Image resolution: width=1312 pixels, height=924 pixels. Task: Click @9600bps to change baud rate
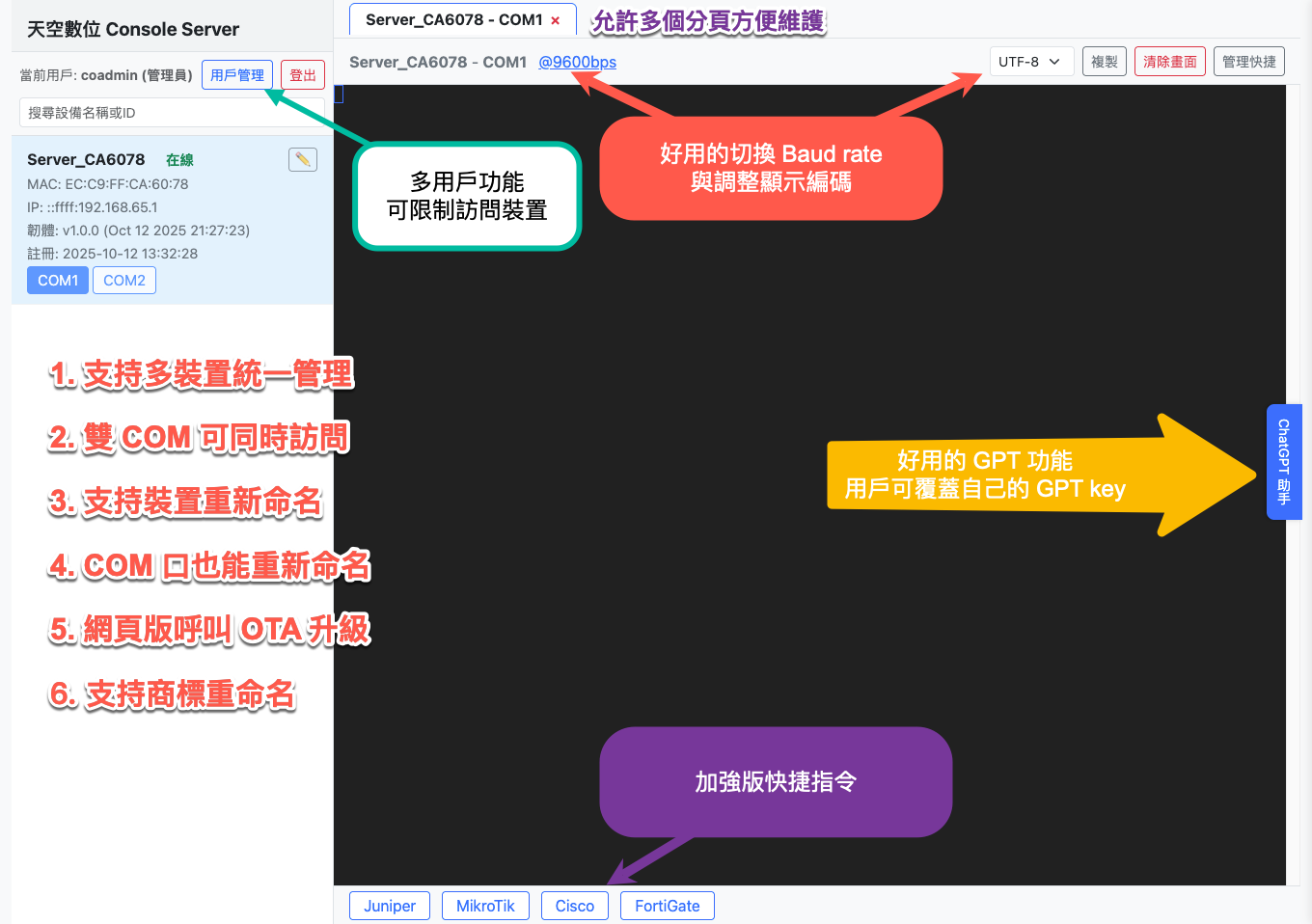point(578,60)
